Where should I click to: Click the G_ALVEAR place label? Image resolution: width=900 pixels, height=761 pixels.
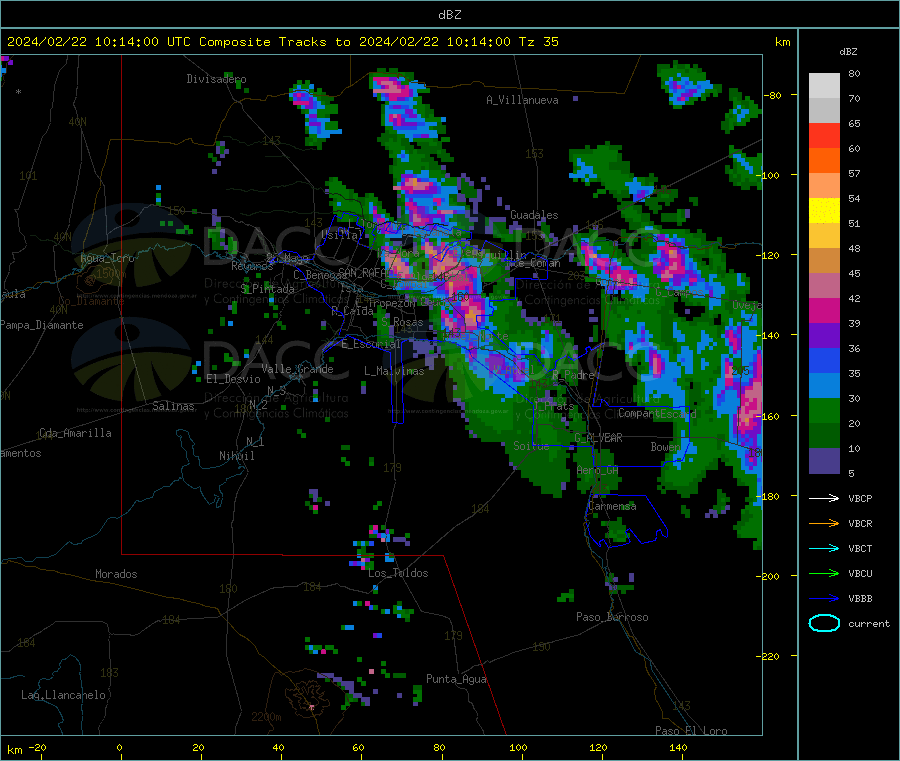click(598, 438)
